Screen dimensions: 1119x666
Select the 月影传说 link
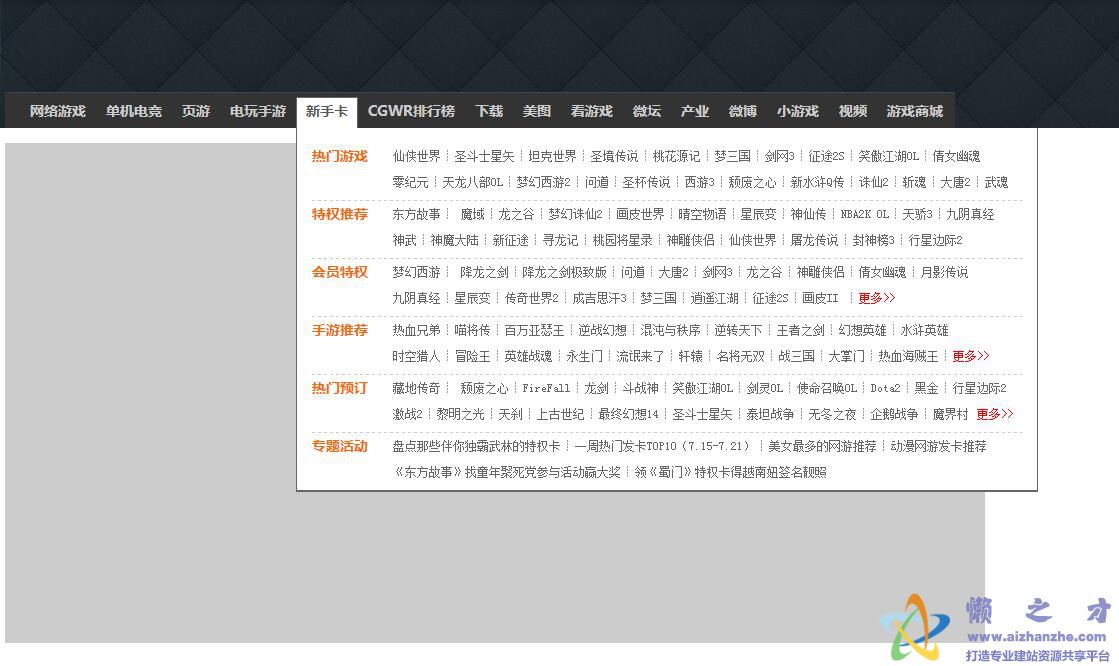(x=945, y=272)
